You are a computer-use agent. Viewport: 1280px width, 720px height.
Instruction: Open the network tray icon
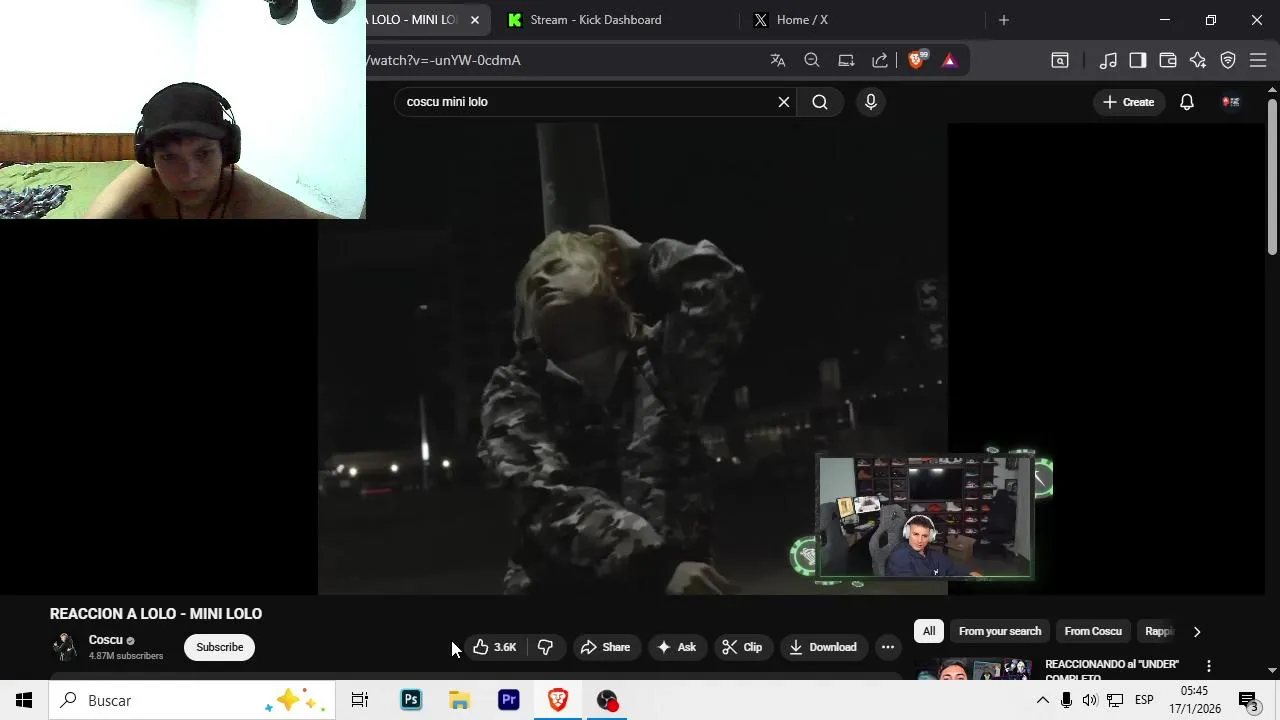click(1114, 700)
